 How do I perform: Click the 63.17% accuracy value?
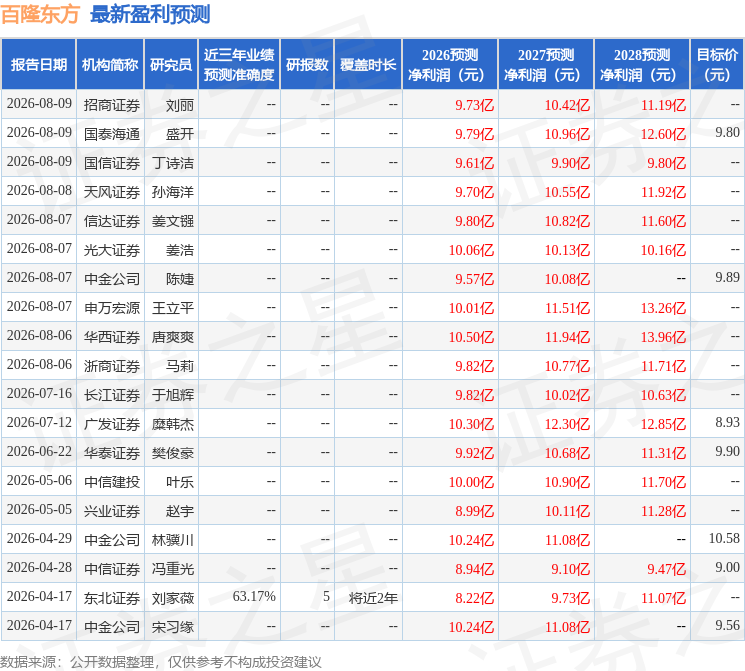point(254,597)
